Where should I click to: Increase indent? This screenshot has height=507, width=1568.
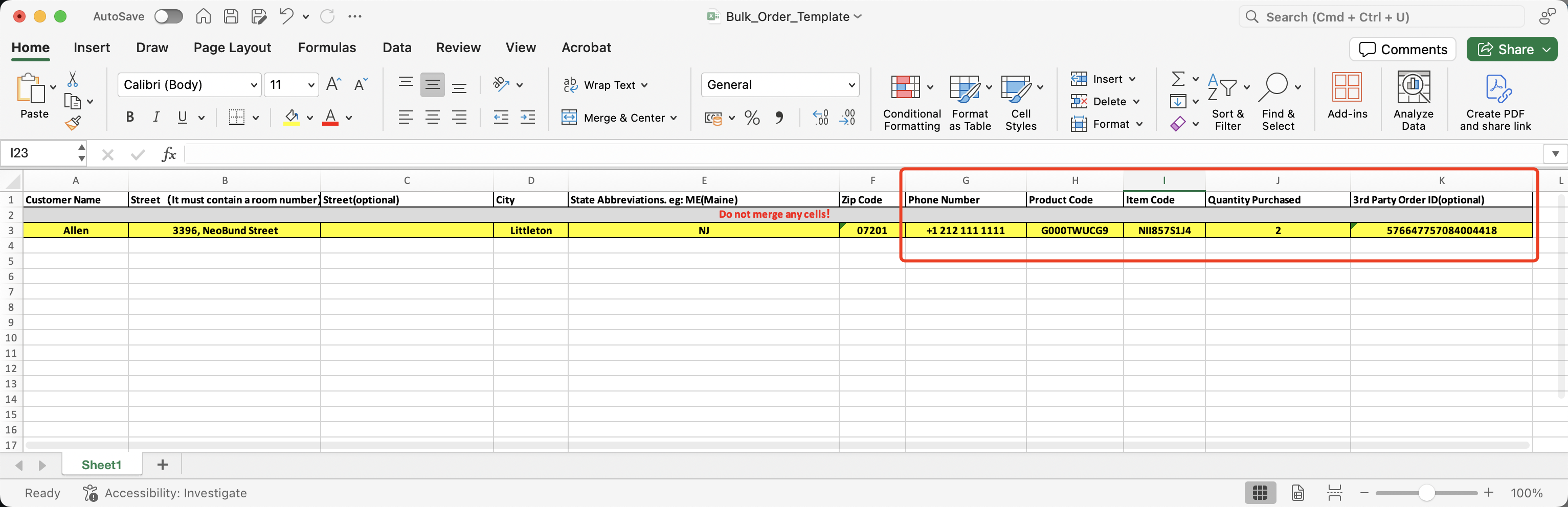pyautogui.click(x=528, y=118)
